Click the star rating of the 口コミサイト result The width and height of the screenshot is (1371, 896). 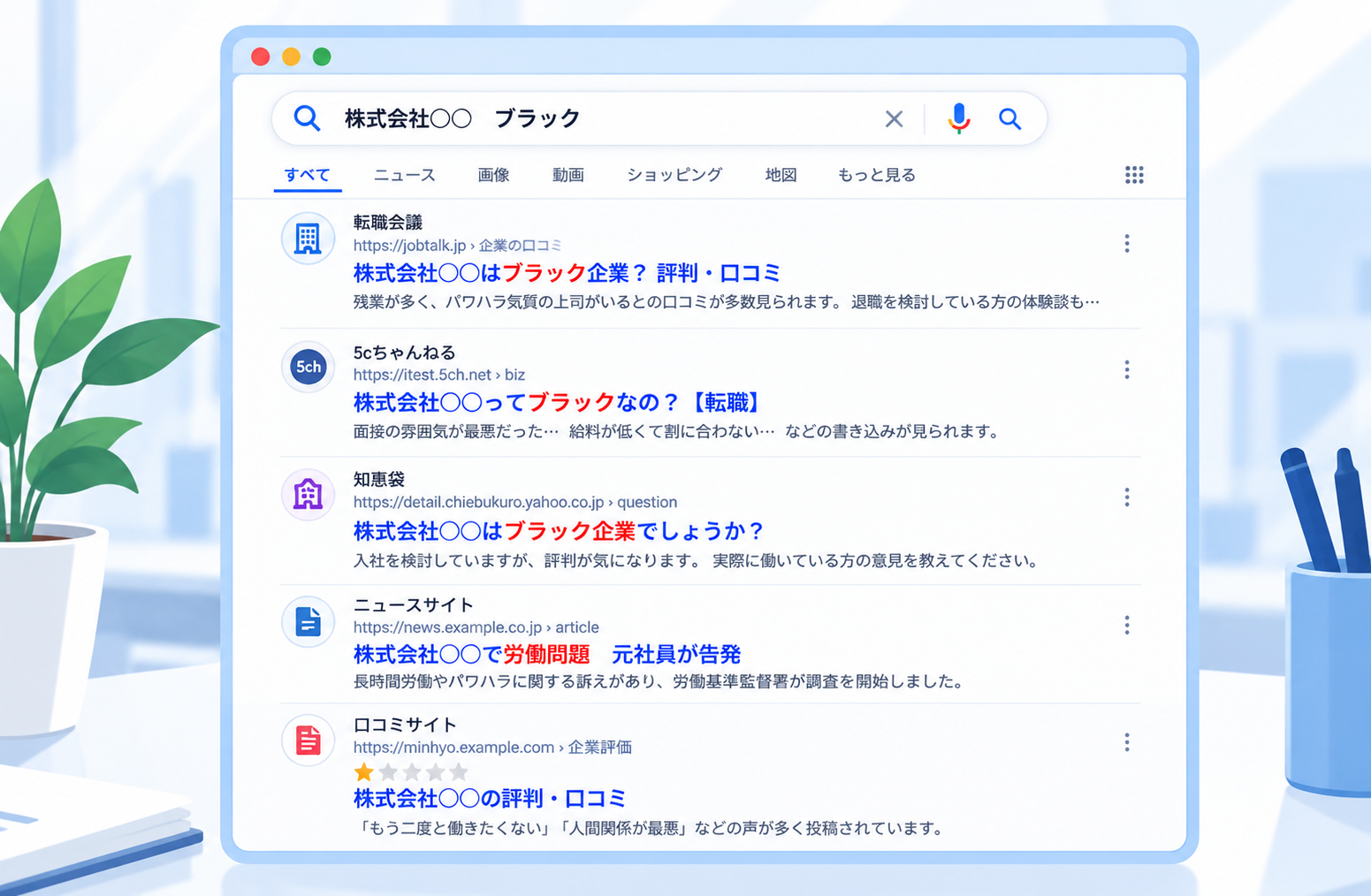tap(411, 772)
